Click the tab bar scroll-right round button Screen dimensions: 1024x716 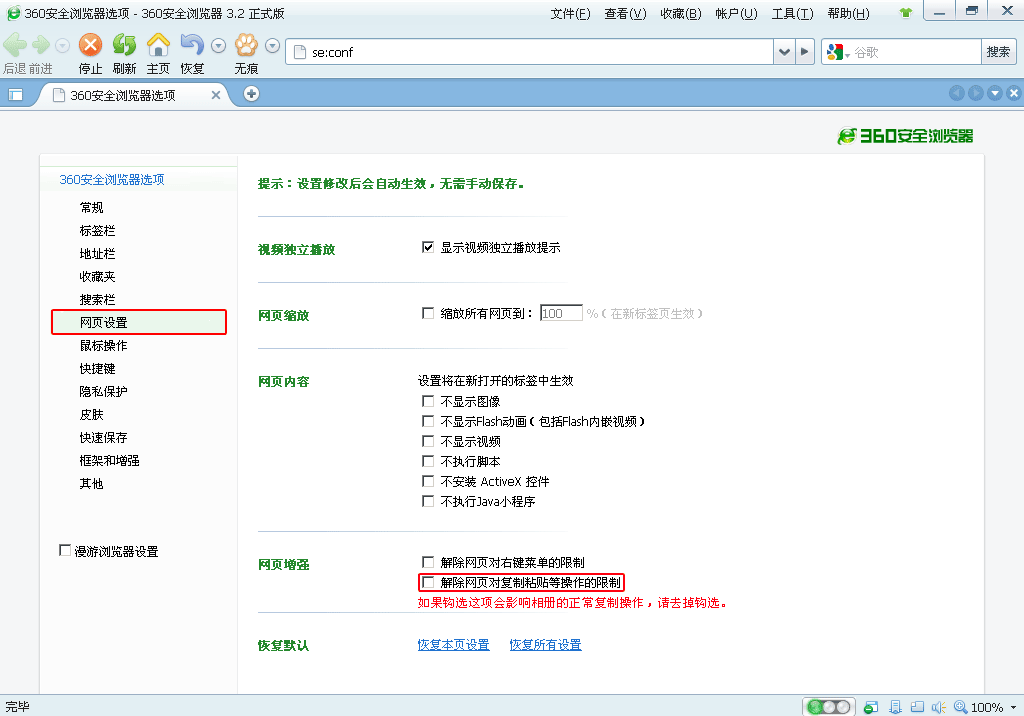pyautogui.click(x=976, y=93)
